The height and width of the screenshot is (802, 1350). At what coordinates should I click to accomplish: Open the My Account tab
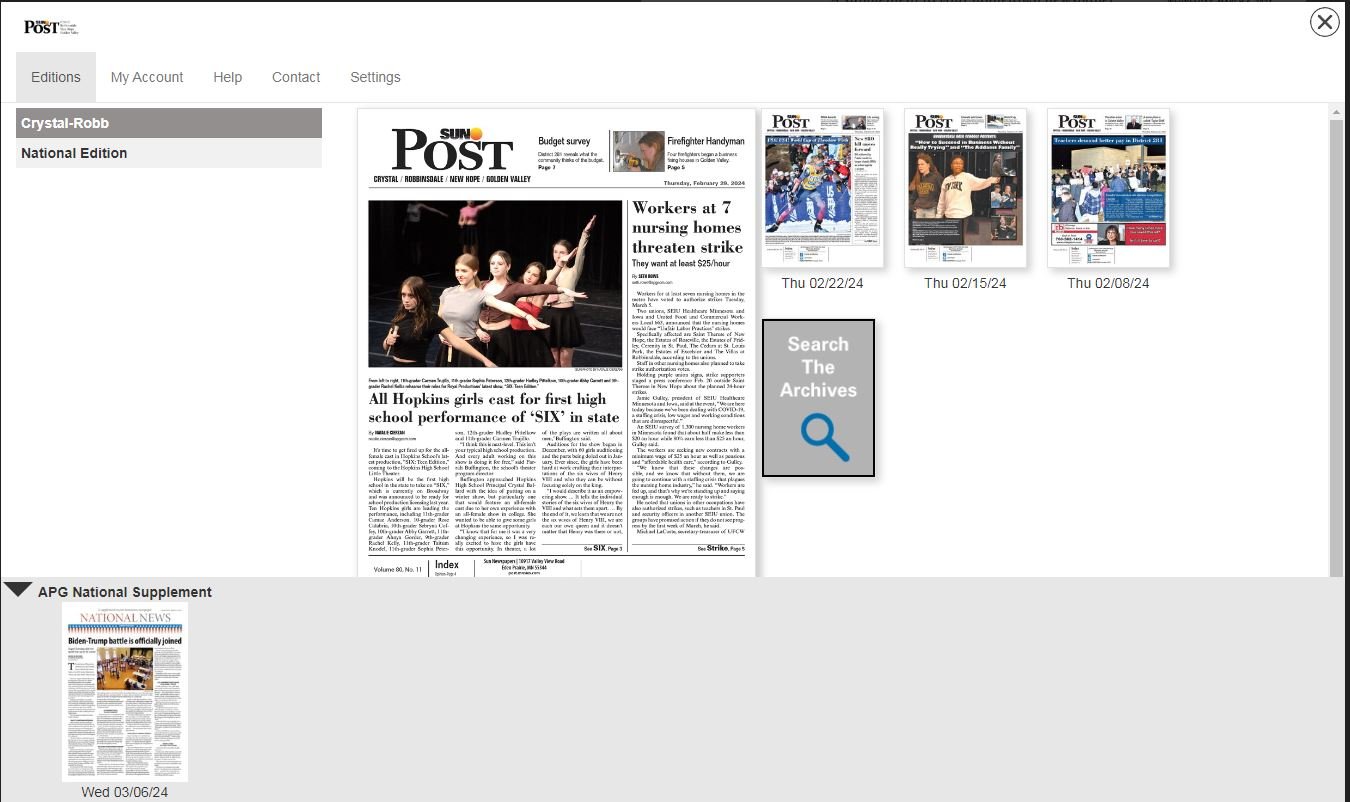pyautogui.click(x=147, y=77)
